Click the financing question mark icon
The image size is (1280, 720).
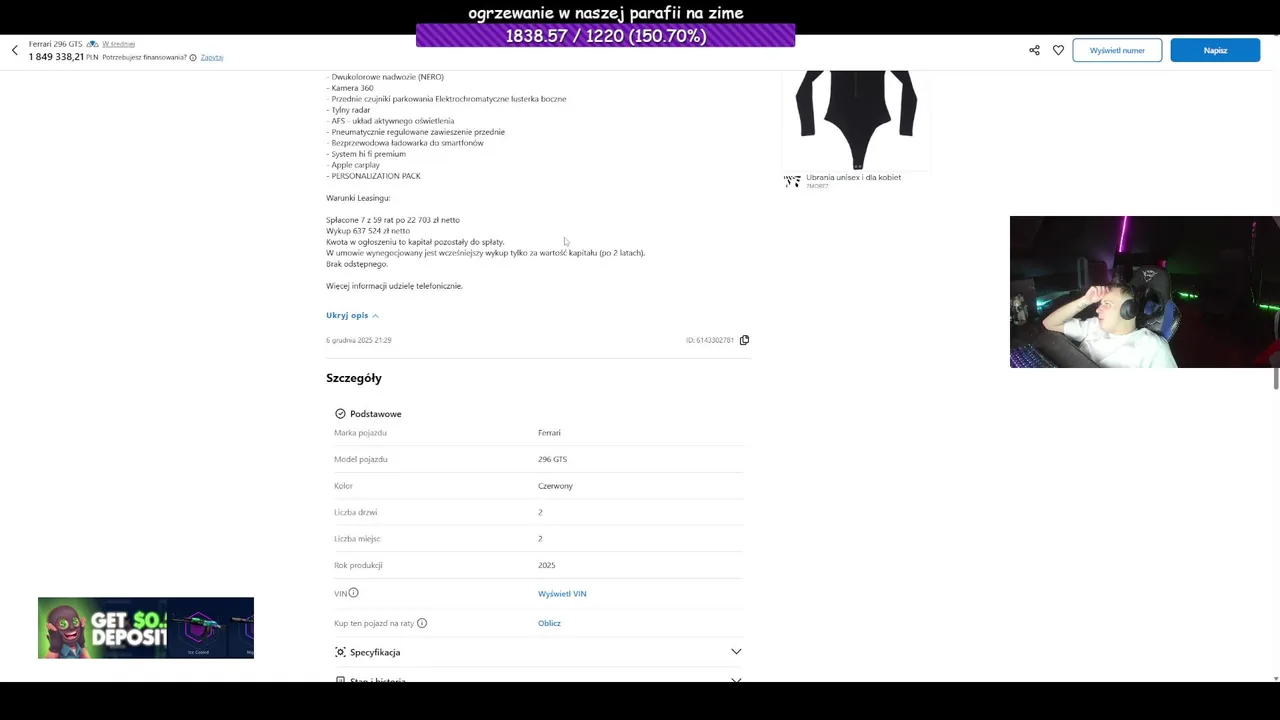click(x=193, y=57)
